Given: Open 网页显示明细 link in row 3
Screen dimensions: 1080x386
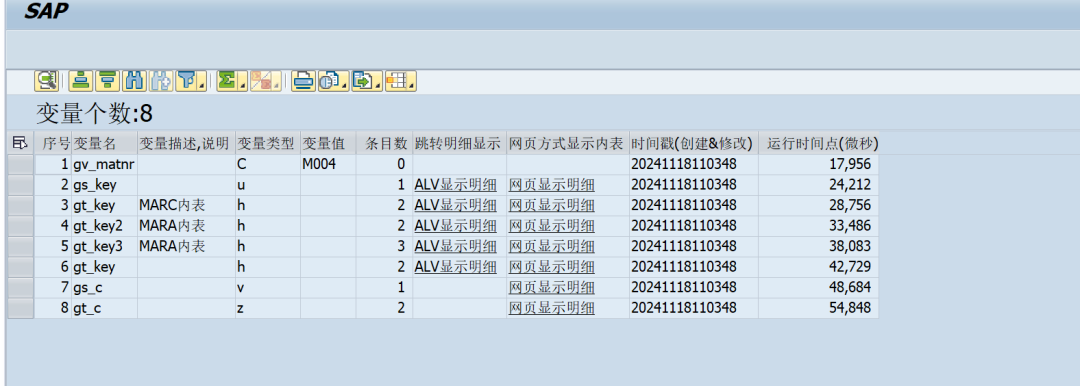Looking at the screenshot, I should pos(552,205).
